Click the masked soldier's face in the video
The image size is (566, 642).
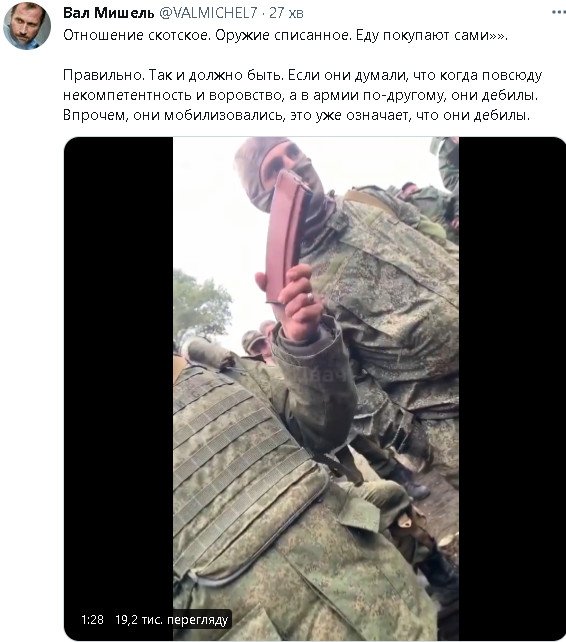click(281, 170)
